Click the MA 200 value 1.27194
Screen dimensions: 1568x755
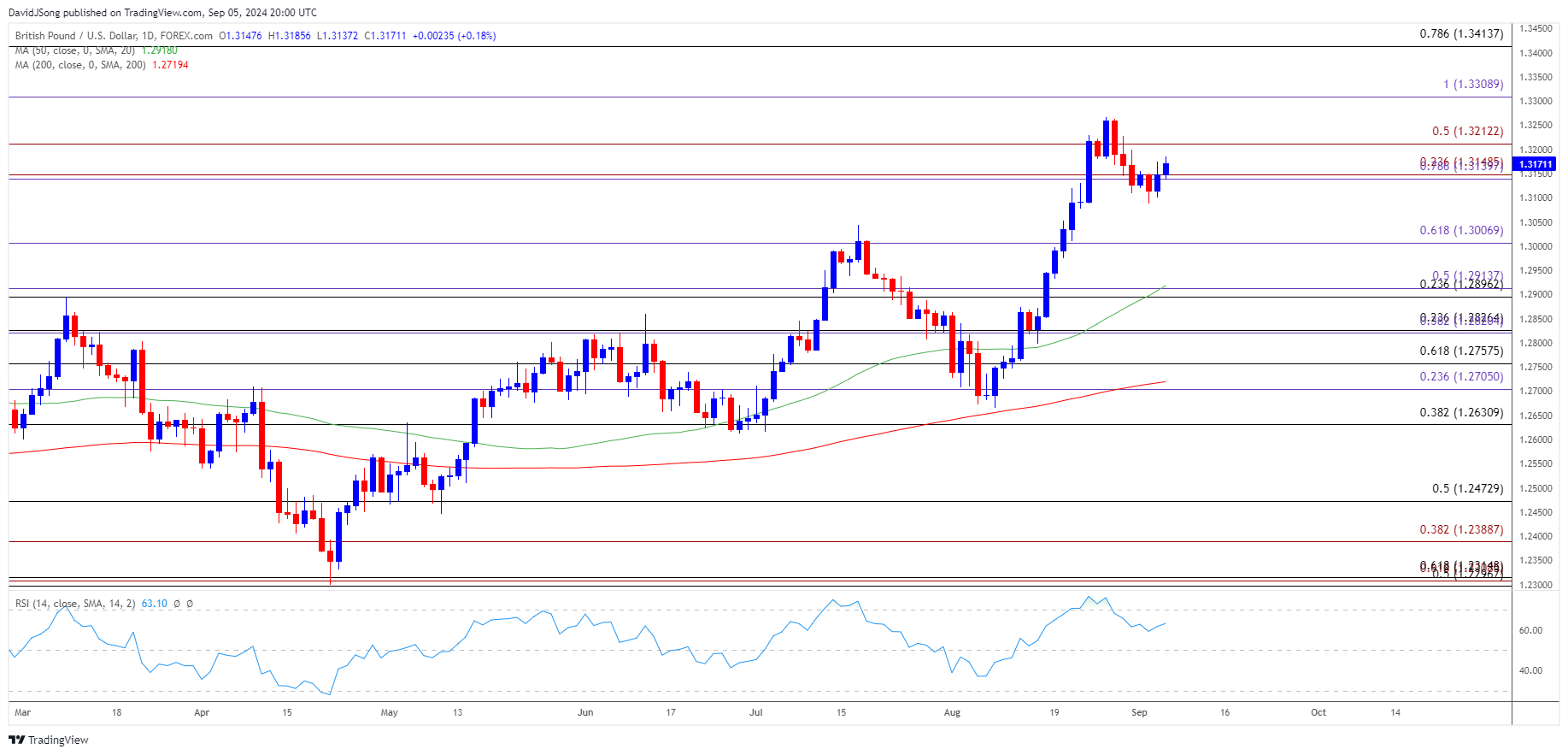pos(170,65)
